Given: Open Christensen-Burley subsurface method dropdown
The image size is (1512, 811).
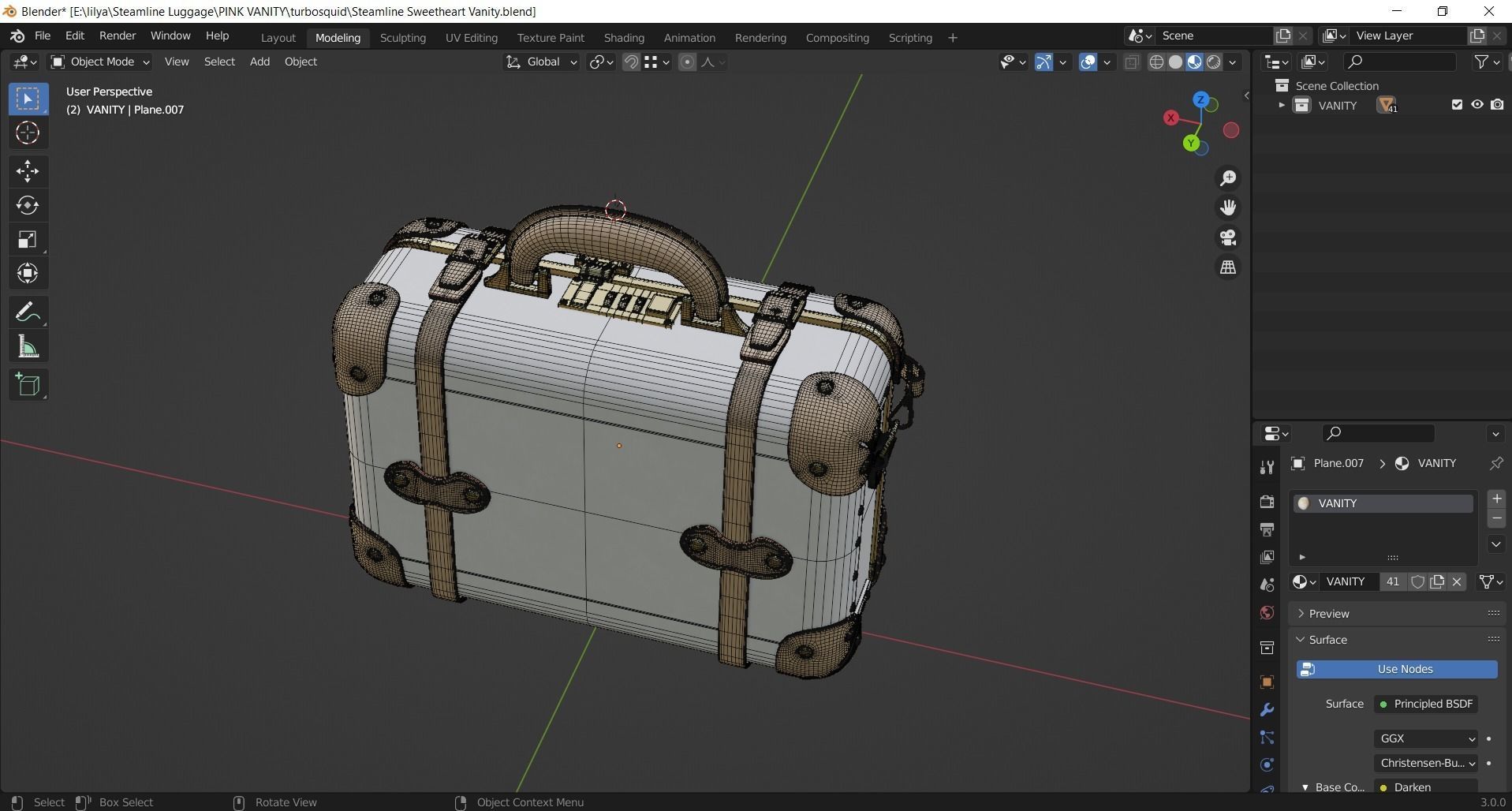Looking at the screenshot, I should pos(1426,763).
